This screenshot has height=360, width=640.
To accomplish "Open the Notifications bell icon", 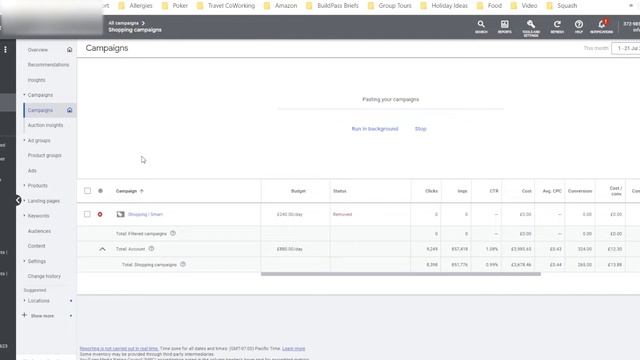I will [x=602, y=26].
